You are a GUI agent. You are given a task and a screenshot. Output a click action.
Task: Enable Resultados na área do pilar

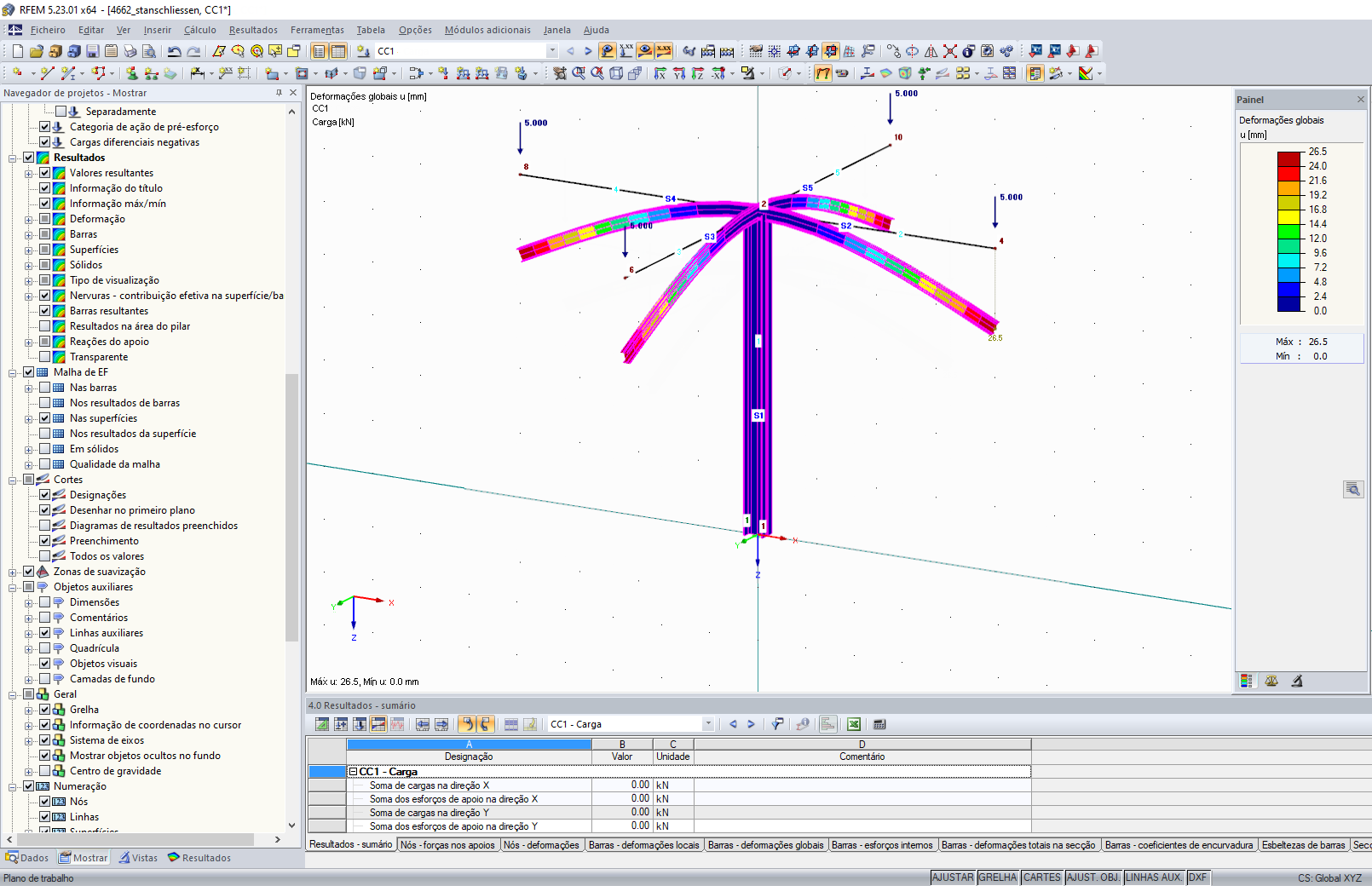(x=45, y=326)
